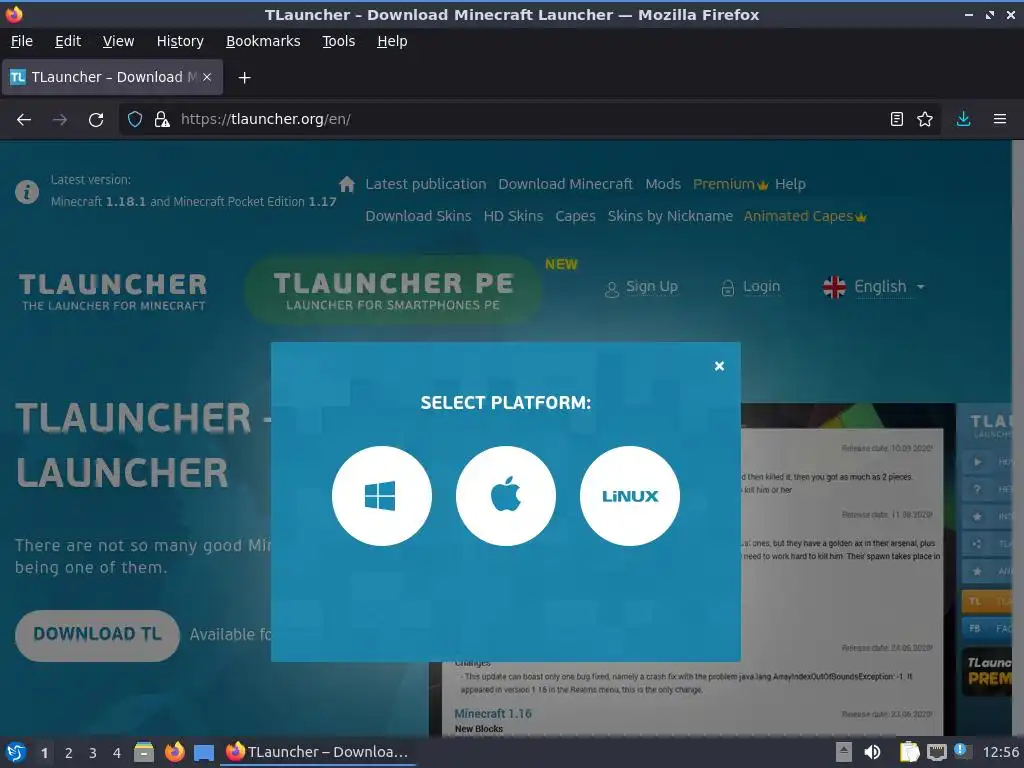Open the Edit menu
Viewport: 1024px width, 768px height.
coord(68,41)
